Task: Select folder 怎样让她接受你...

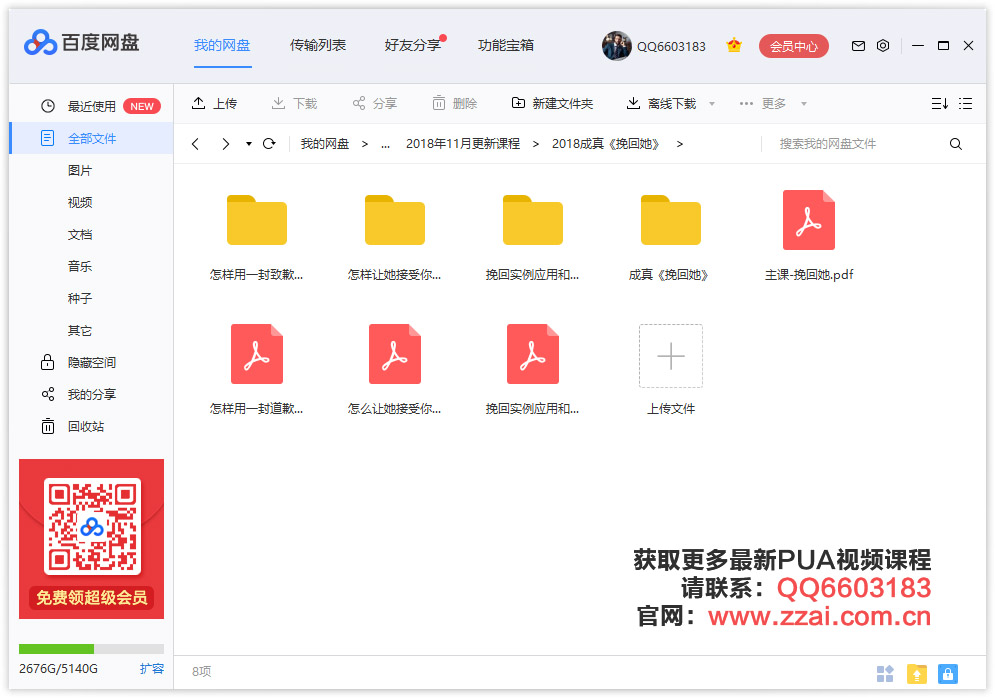Action: click(x=395, y=237)
